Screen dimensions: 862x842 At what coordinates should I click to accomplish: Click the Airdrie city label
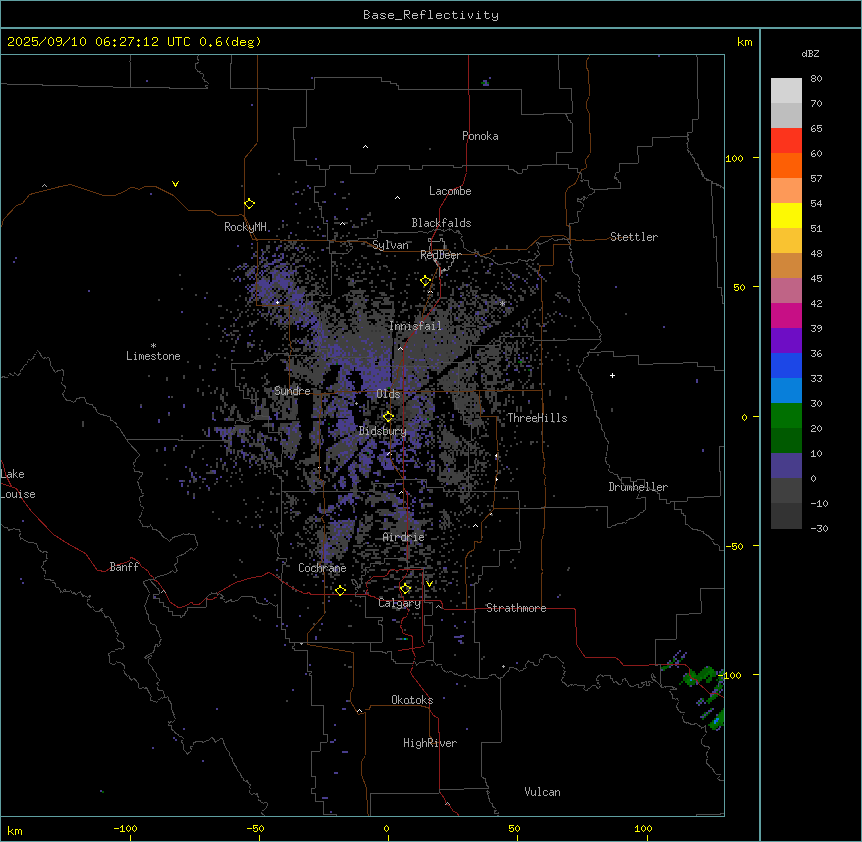[403, 537]
